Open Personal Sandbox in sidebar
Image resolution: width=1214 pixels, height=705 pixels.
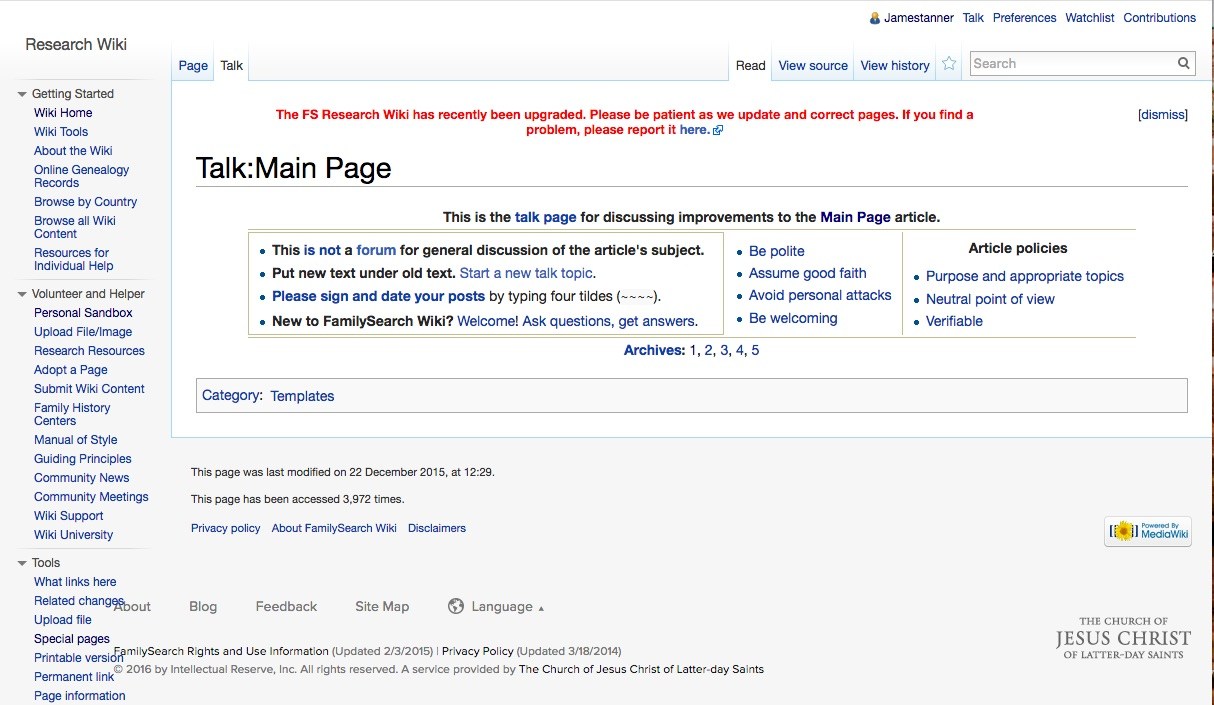[x=83, y=313]
